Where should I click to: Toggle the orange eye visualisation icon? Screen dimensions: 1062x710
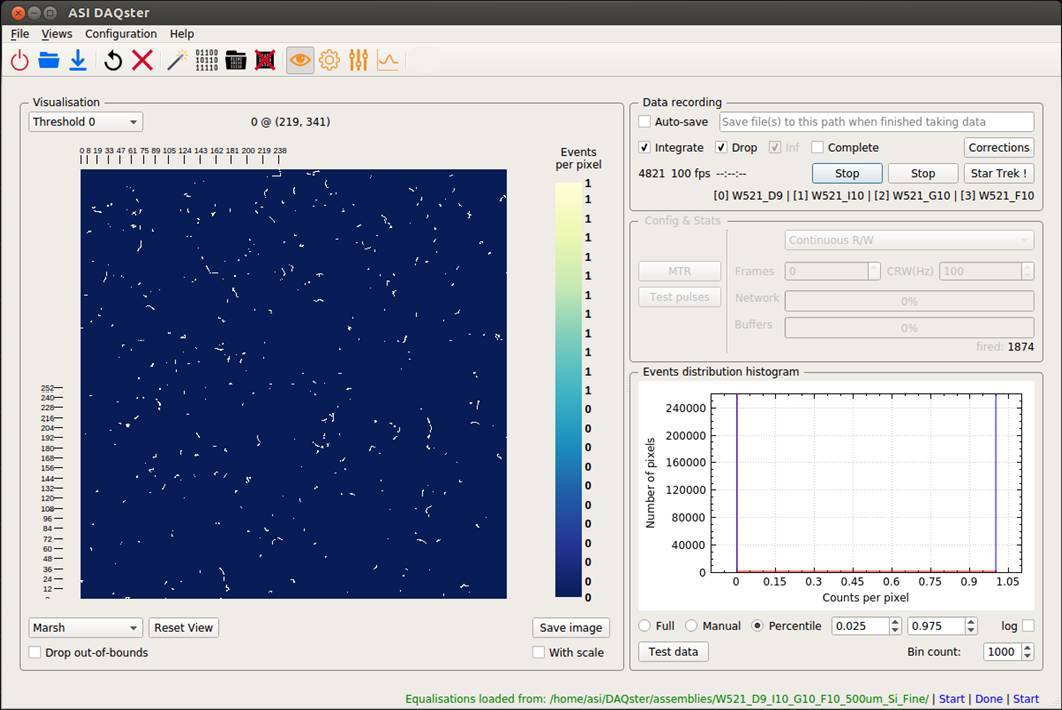point(300,61)
